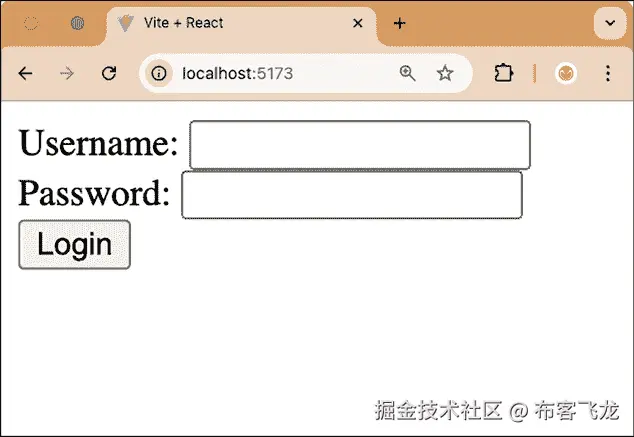
Task: Go back using the browser back arrow
Action: click(25, 74)
